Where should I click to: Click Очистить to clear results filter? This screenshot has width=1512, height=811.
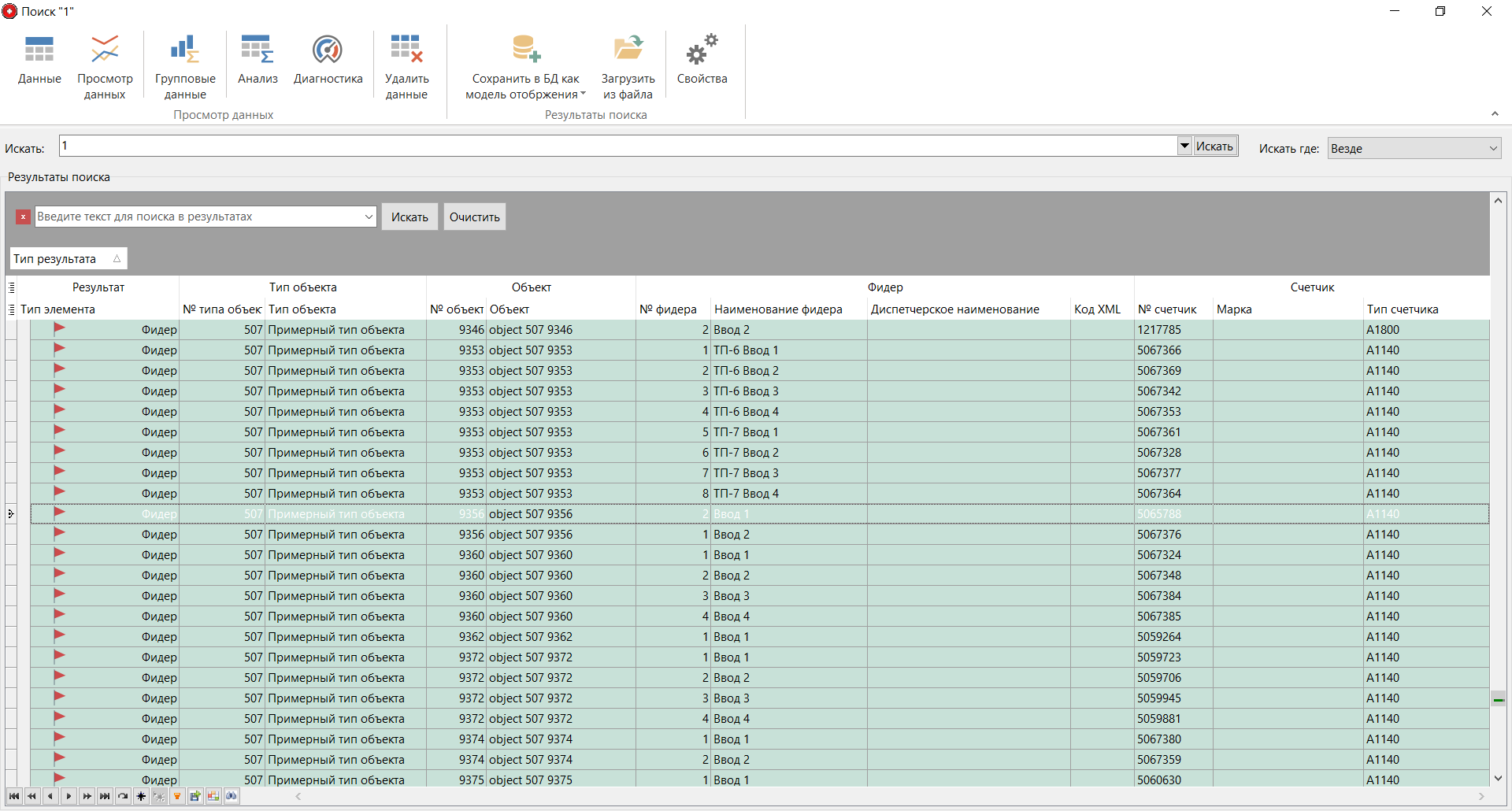pyautogui.click(x=474, y=217)
